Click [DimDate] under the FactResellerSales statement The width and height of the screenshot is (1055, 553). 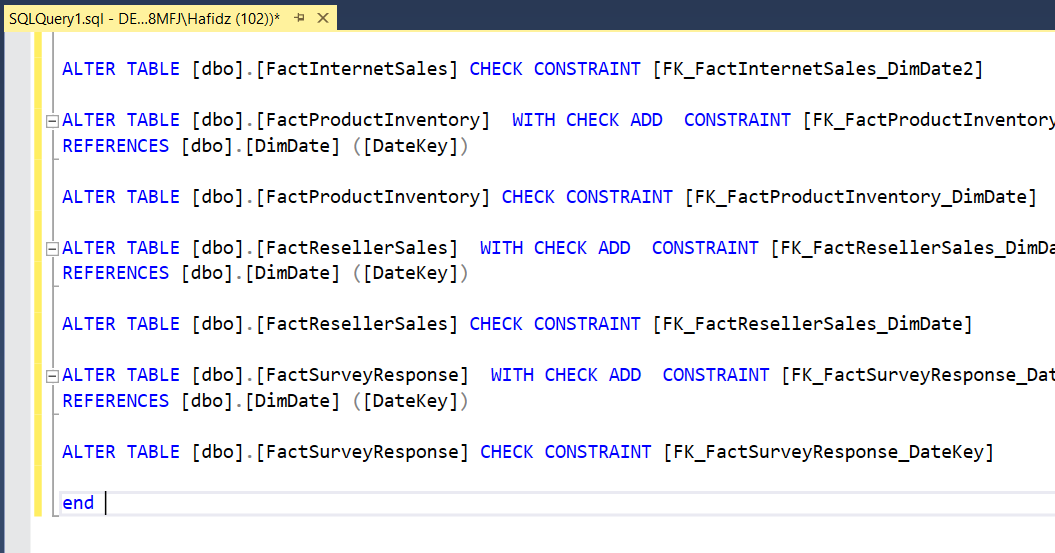coord(293,273)
